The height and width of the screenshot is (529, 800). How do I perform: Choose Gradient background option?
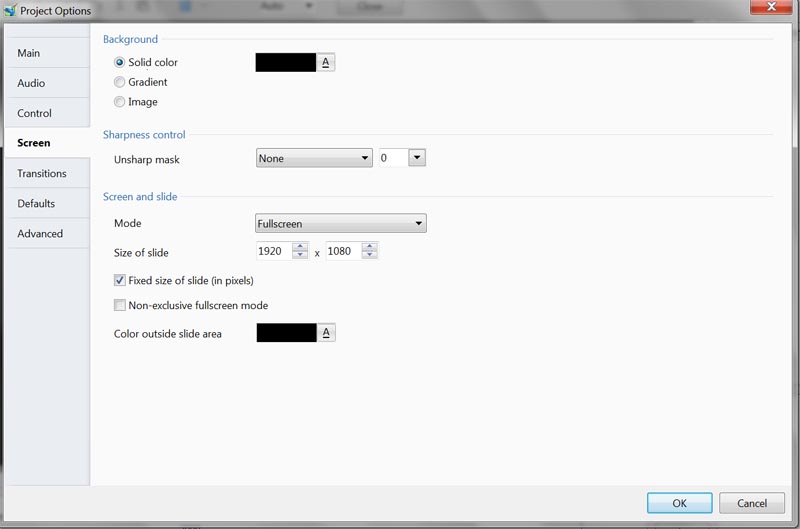(x=120, y=82)
